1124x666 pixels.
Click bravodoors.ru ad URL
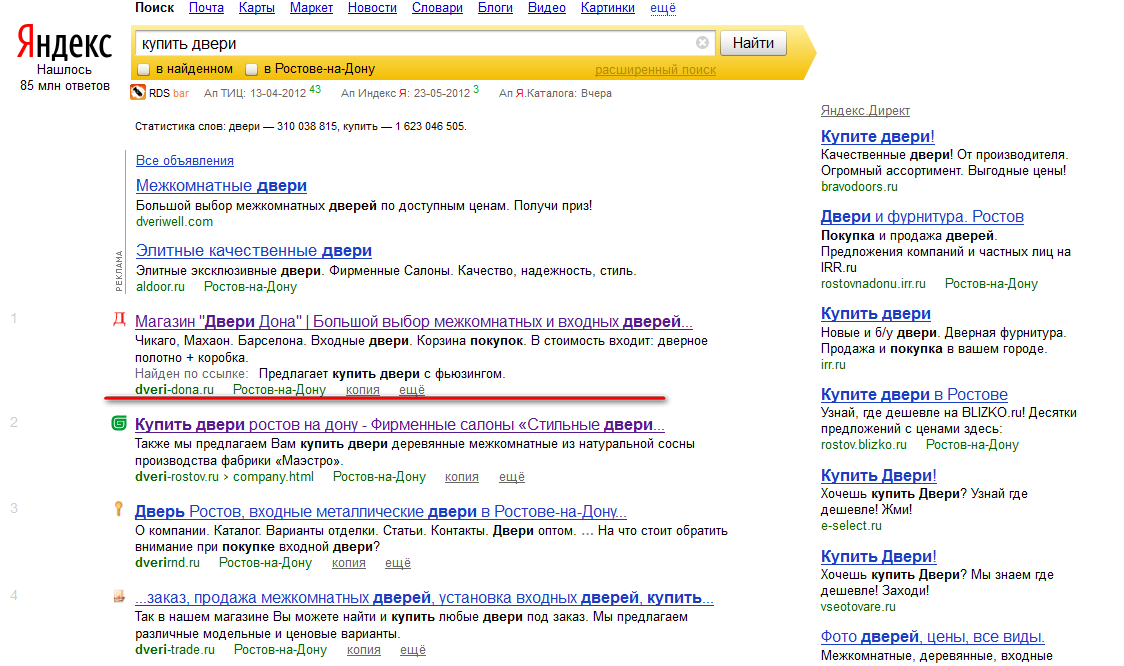coord(859,186)
